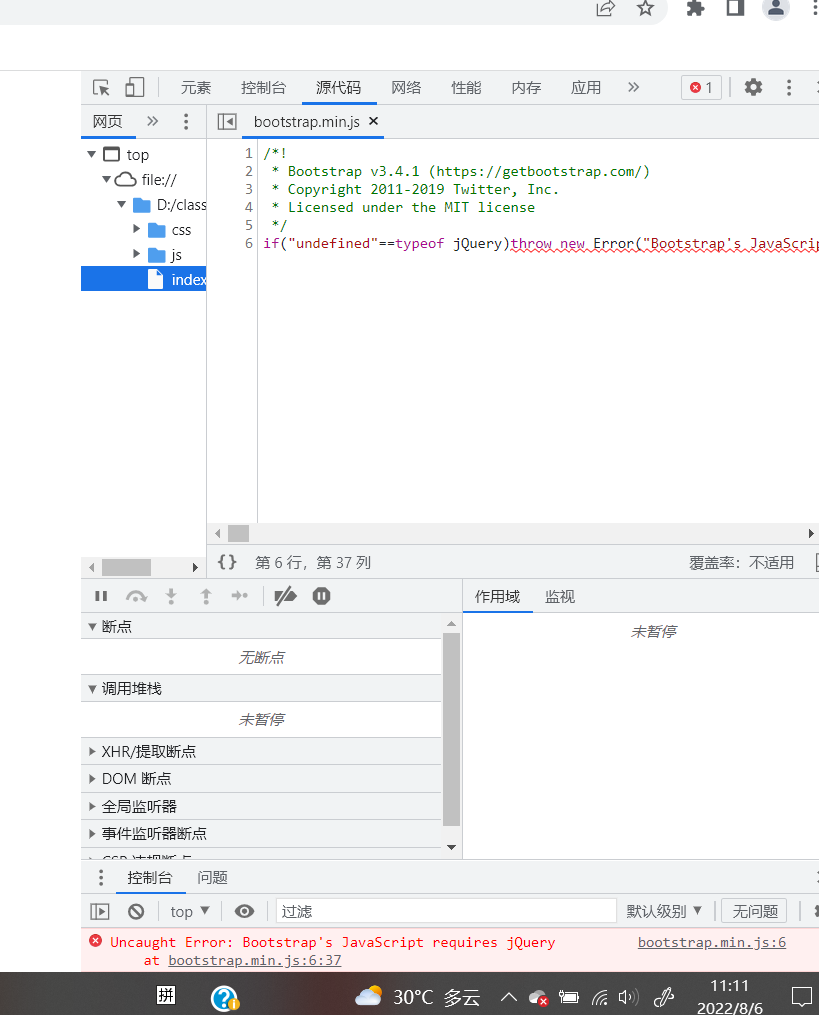Show console sidebar panel icon
Image resolution: width=819 pixels, height=1015 pixels.
pos(100,911)
